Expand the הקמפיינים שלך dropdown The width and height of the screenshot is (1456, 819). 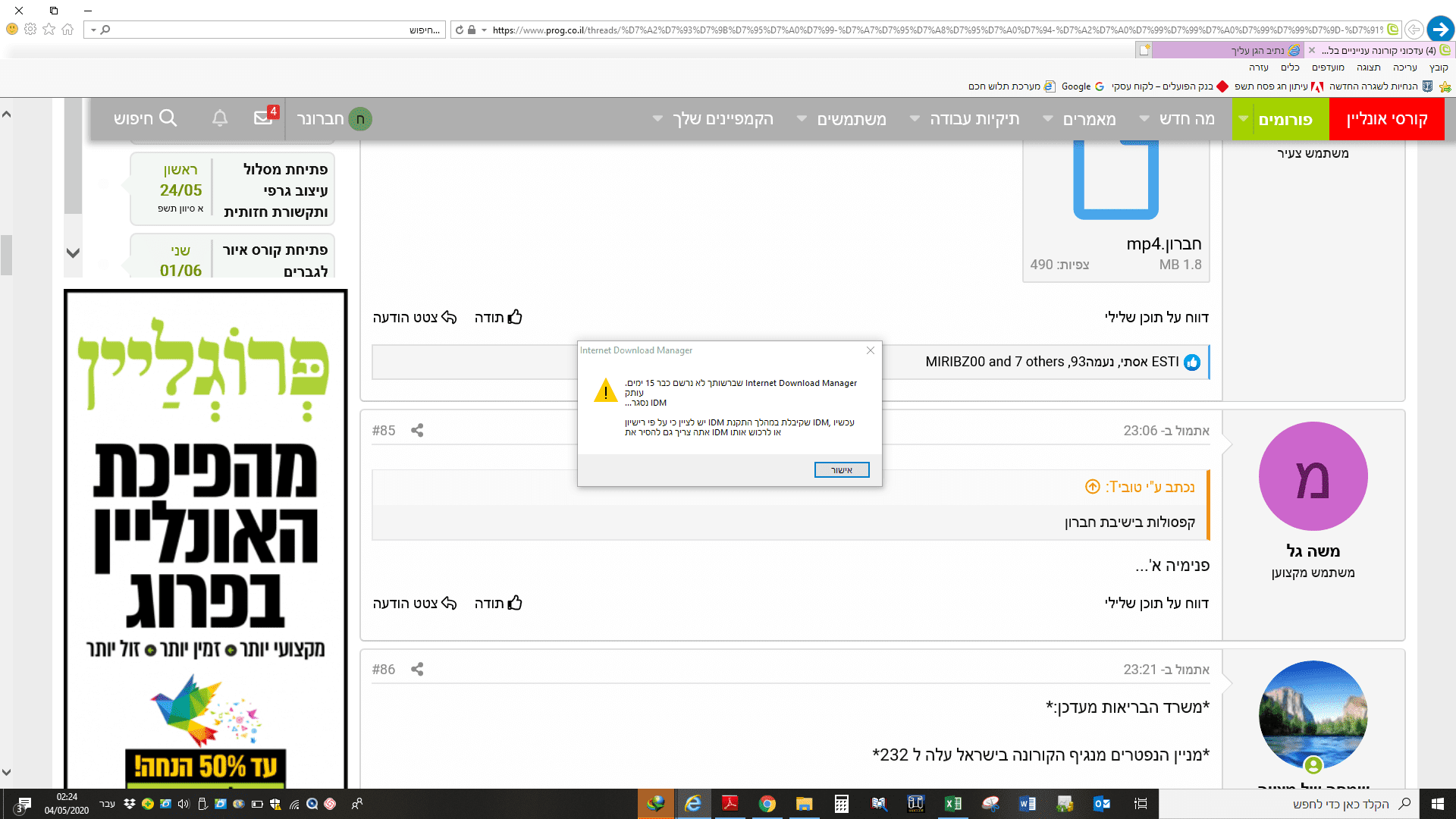(x=657, y=119)
